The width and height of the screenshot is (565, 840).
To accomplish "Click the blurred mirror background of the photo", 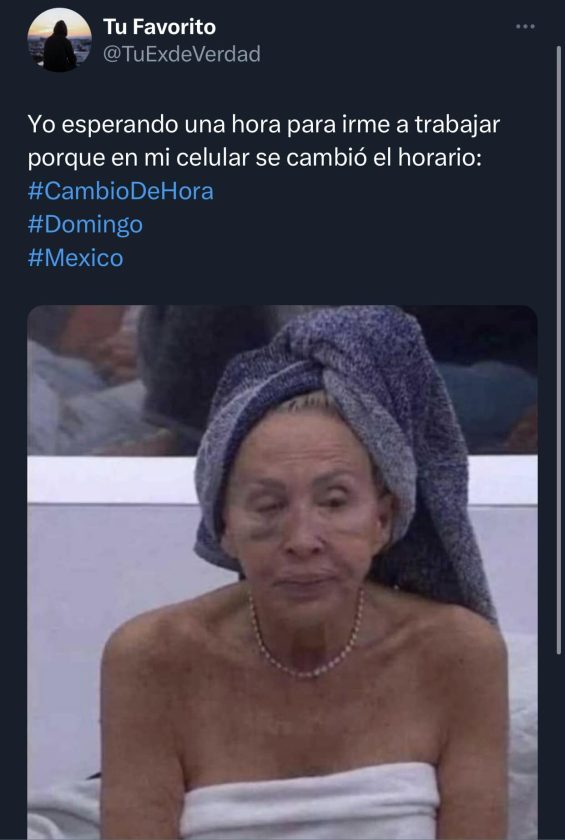I will pos(107,380).
